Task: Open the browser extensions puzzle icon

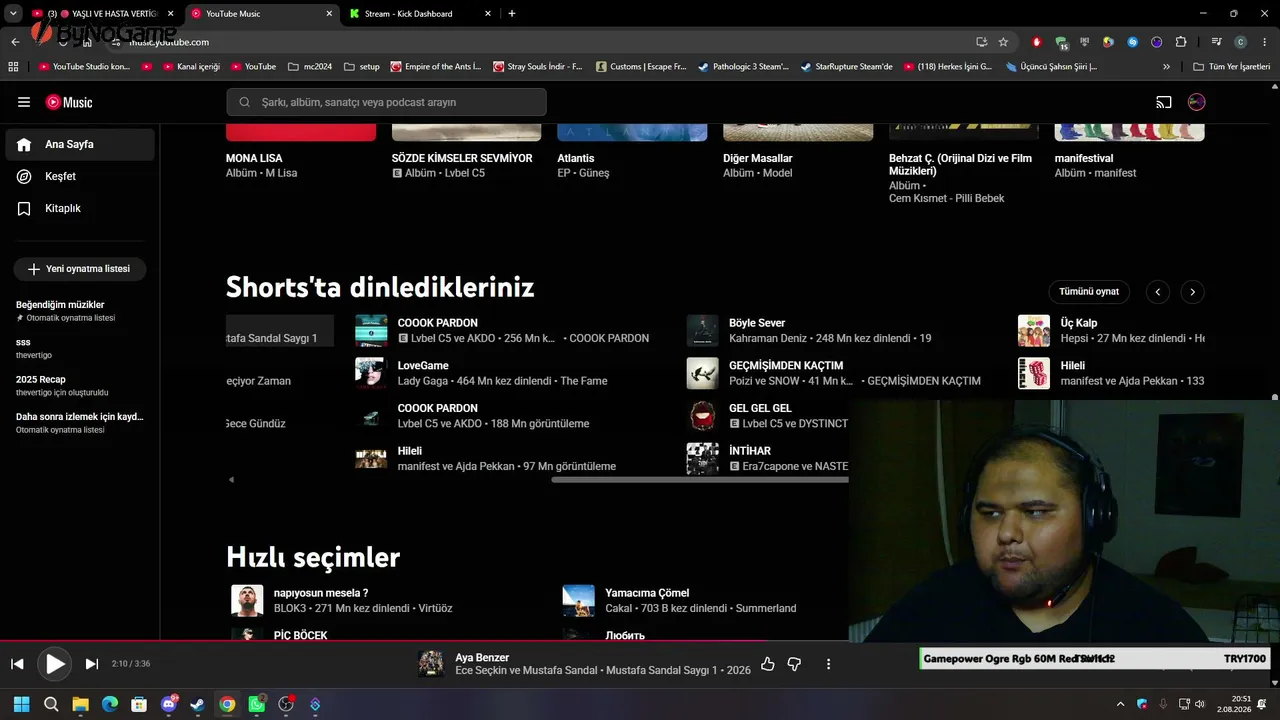Action: point(1181,42)
